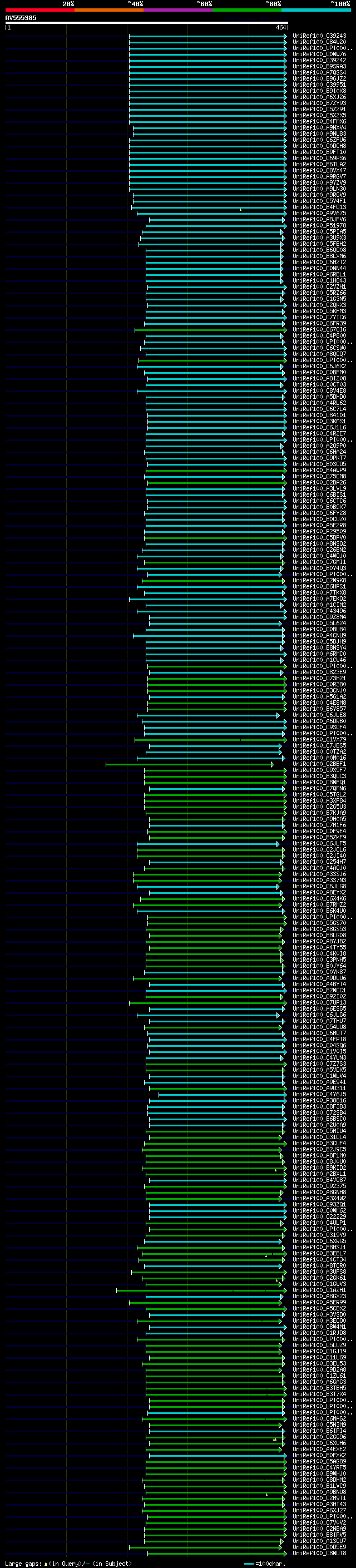356x1568 pixels.
Task: Select the UniRef100_C7QMN6 label
Action: [319, 788]
